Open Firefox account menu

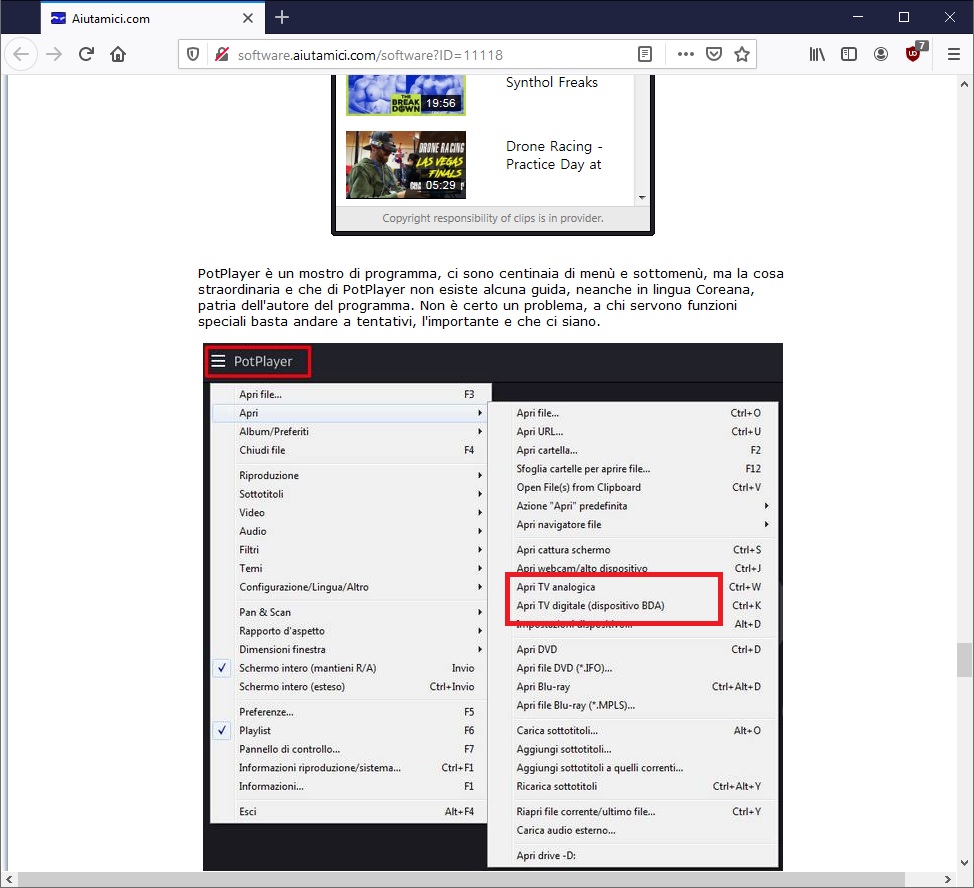point(880,55)
